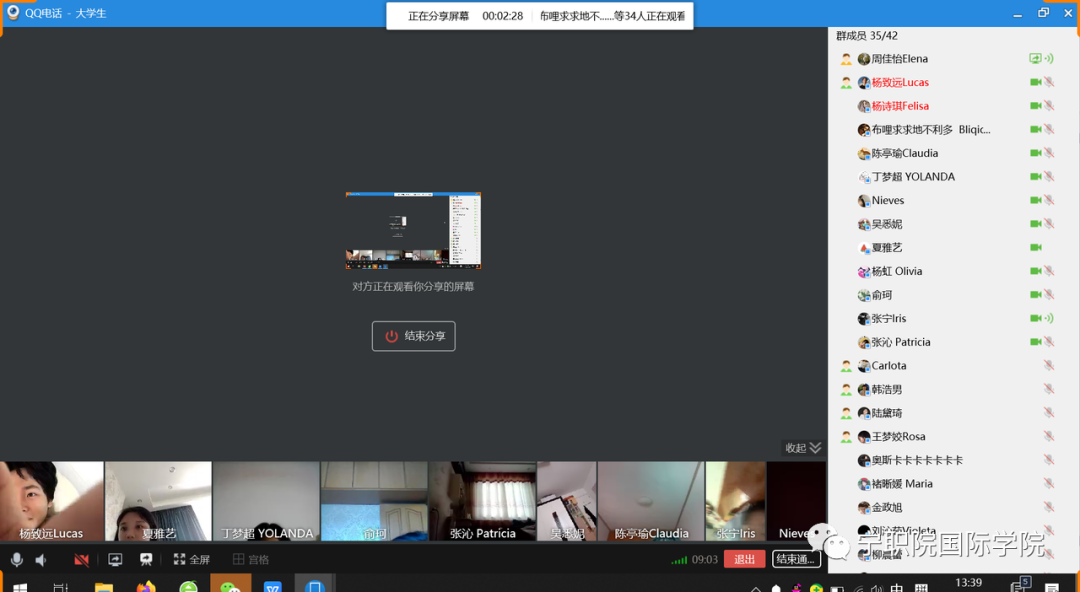The width and height of the screenshot is (1080, 592).
Task: Turn on the crossed-out camera icon
Action: (x=81, y=560)
